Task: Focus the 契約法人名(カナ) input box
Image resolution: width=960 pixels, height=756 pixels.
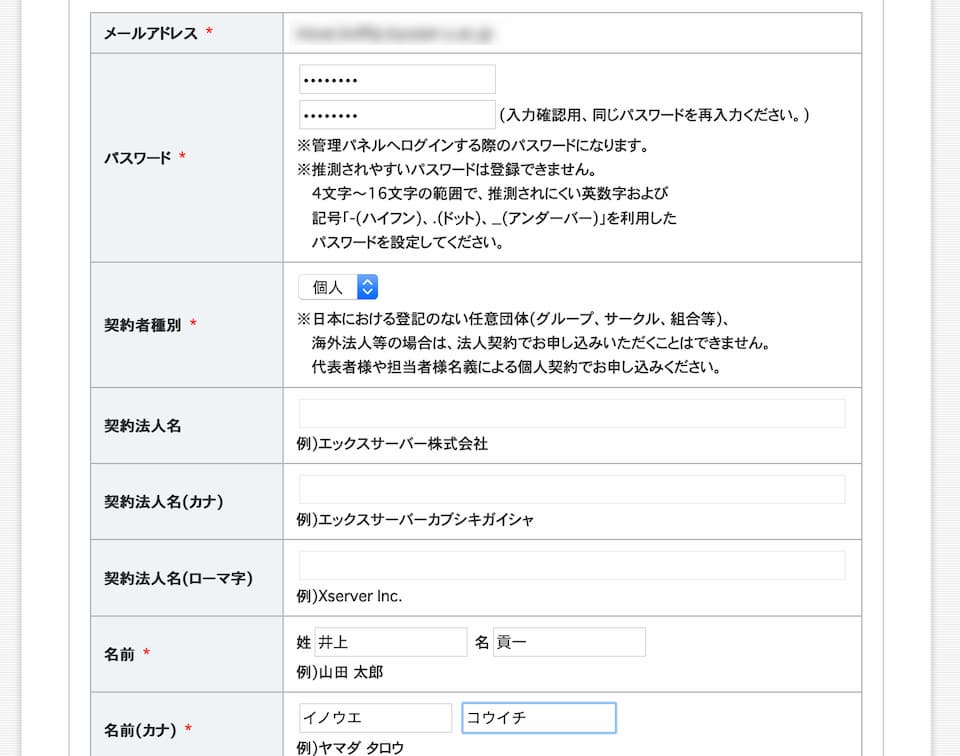Action: point(572,490)
